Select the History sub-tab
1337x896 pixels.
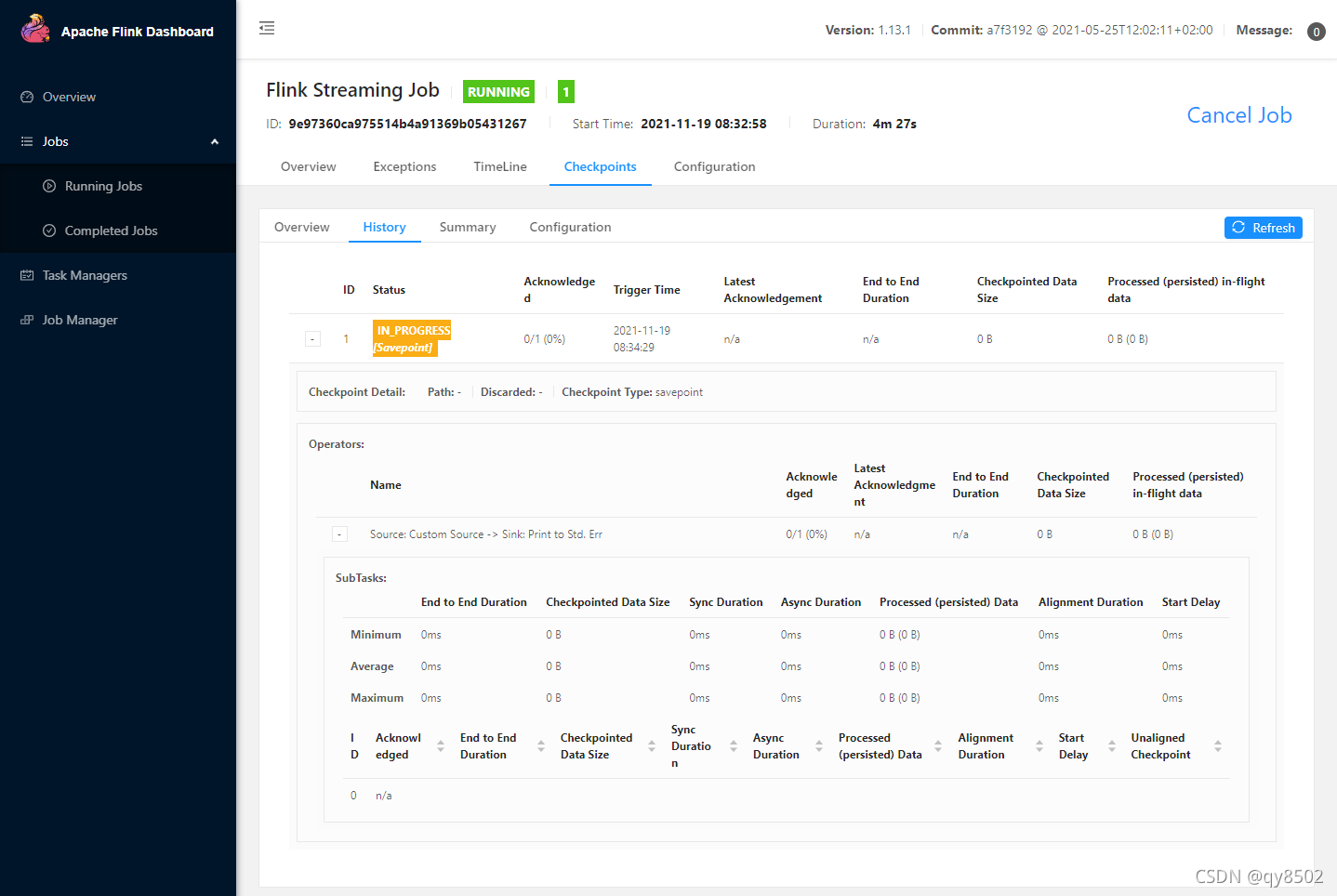pos(385,228)
